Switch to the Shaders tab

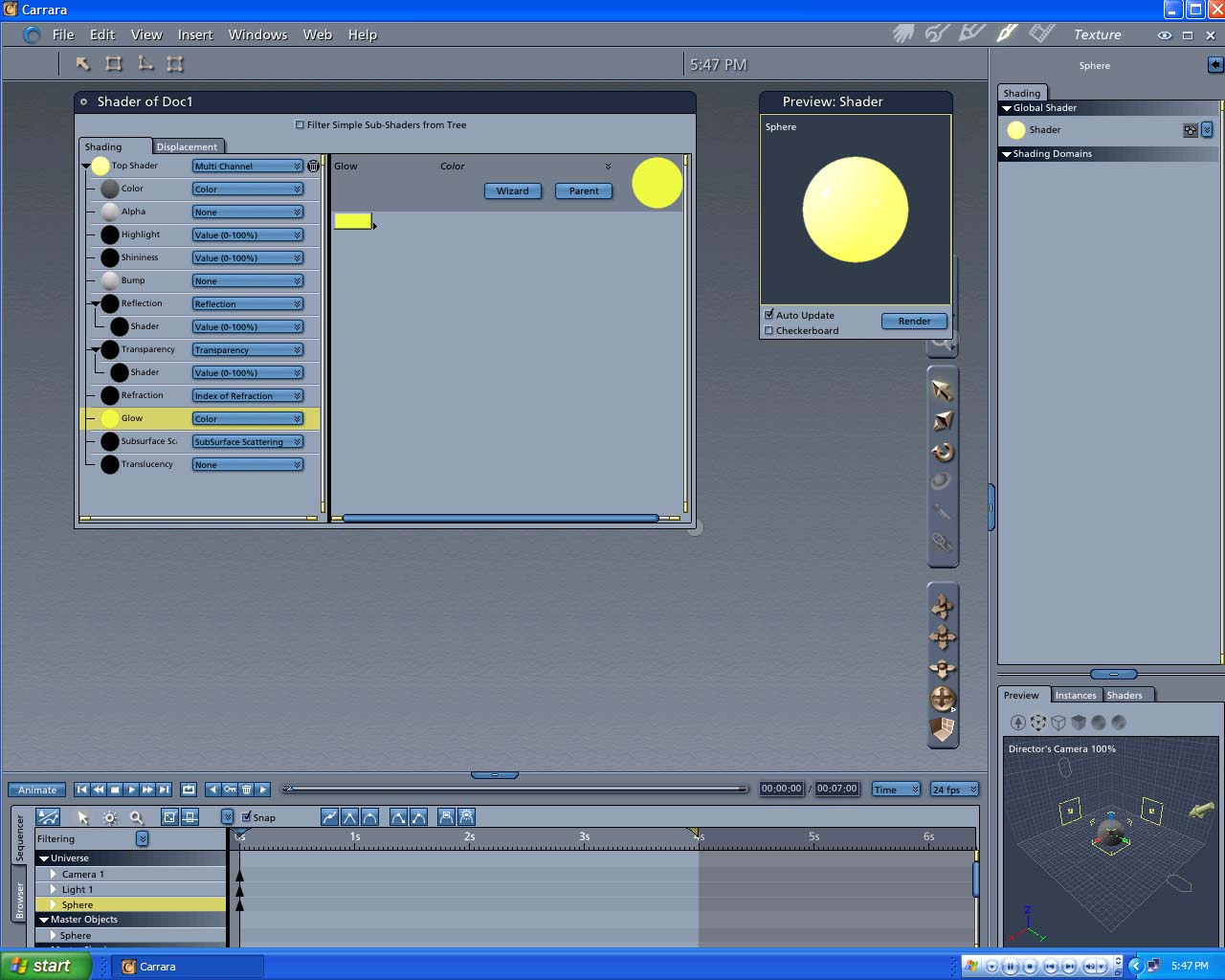(1125, 695)
